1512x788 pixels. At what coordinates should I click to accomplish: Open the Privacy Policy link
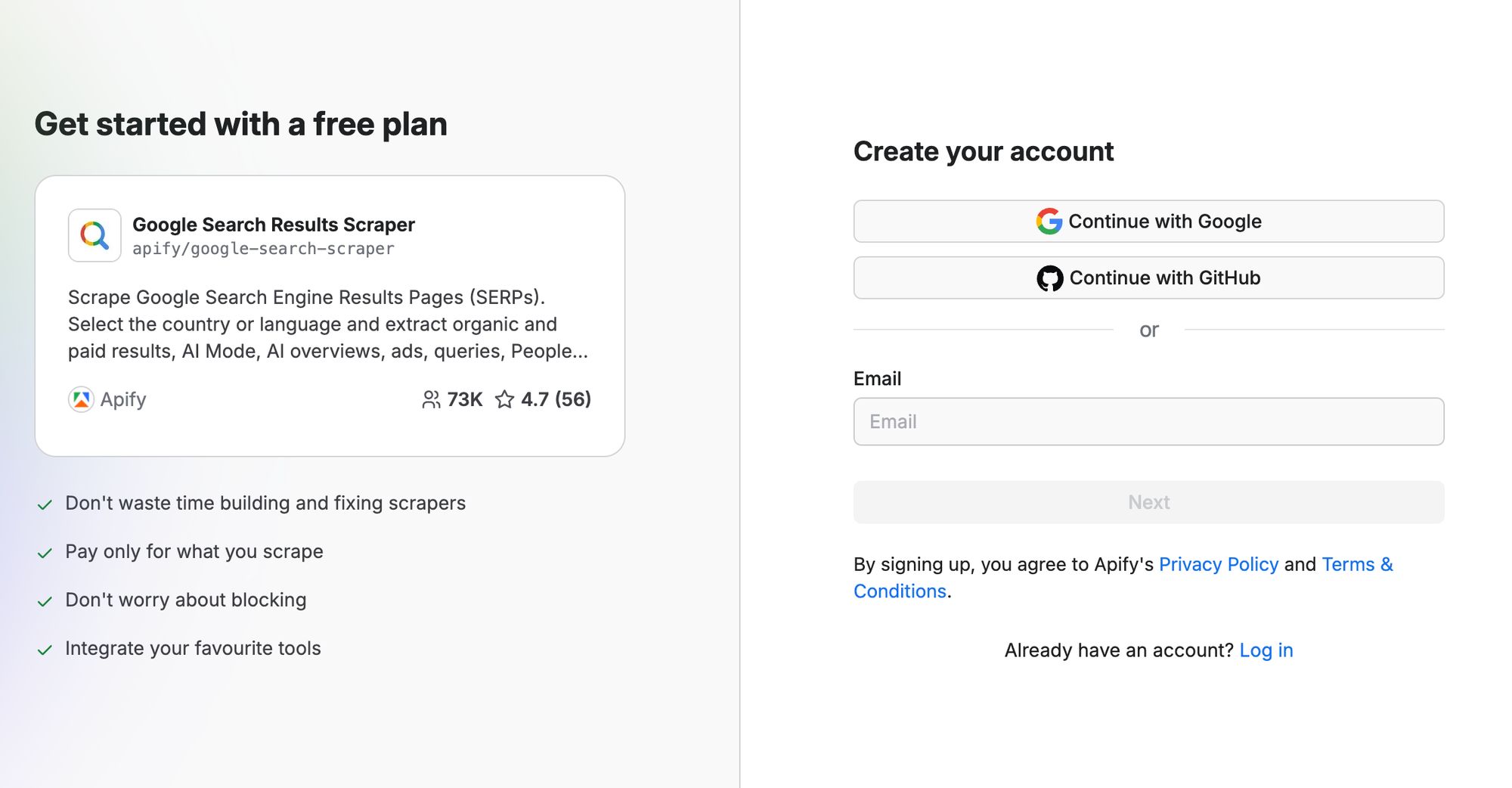pos(1219,564)
